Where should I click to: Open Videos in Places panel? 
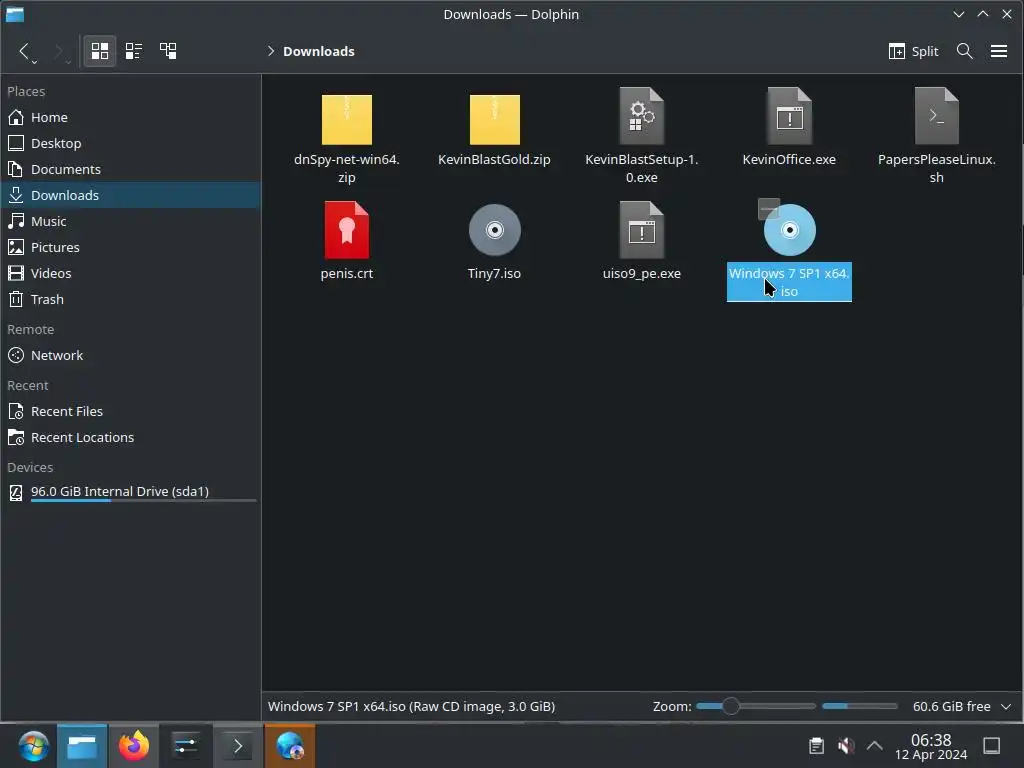(x=131, y=273)
